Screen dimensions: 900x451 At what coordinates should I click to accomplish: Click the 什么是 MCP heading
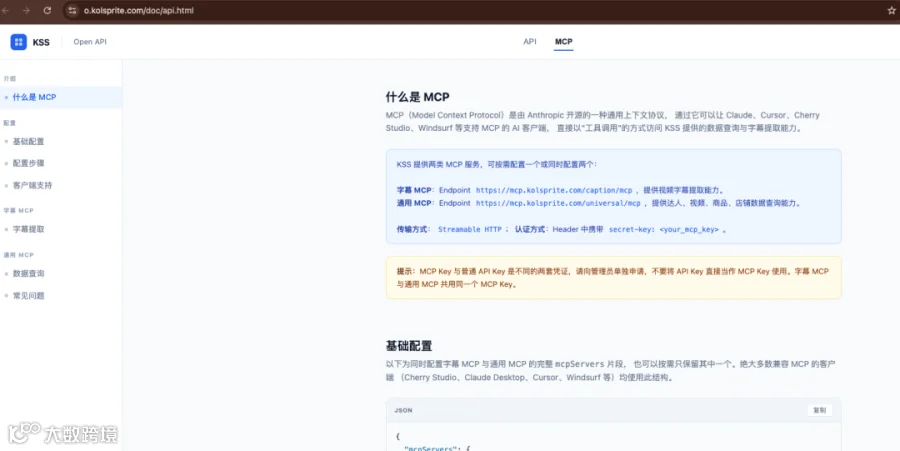point(417,97)
